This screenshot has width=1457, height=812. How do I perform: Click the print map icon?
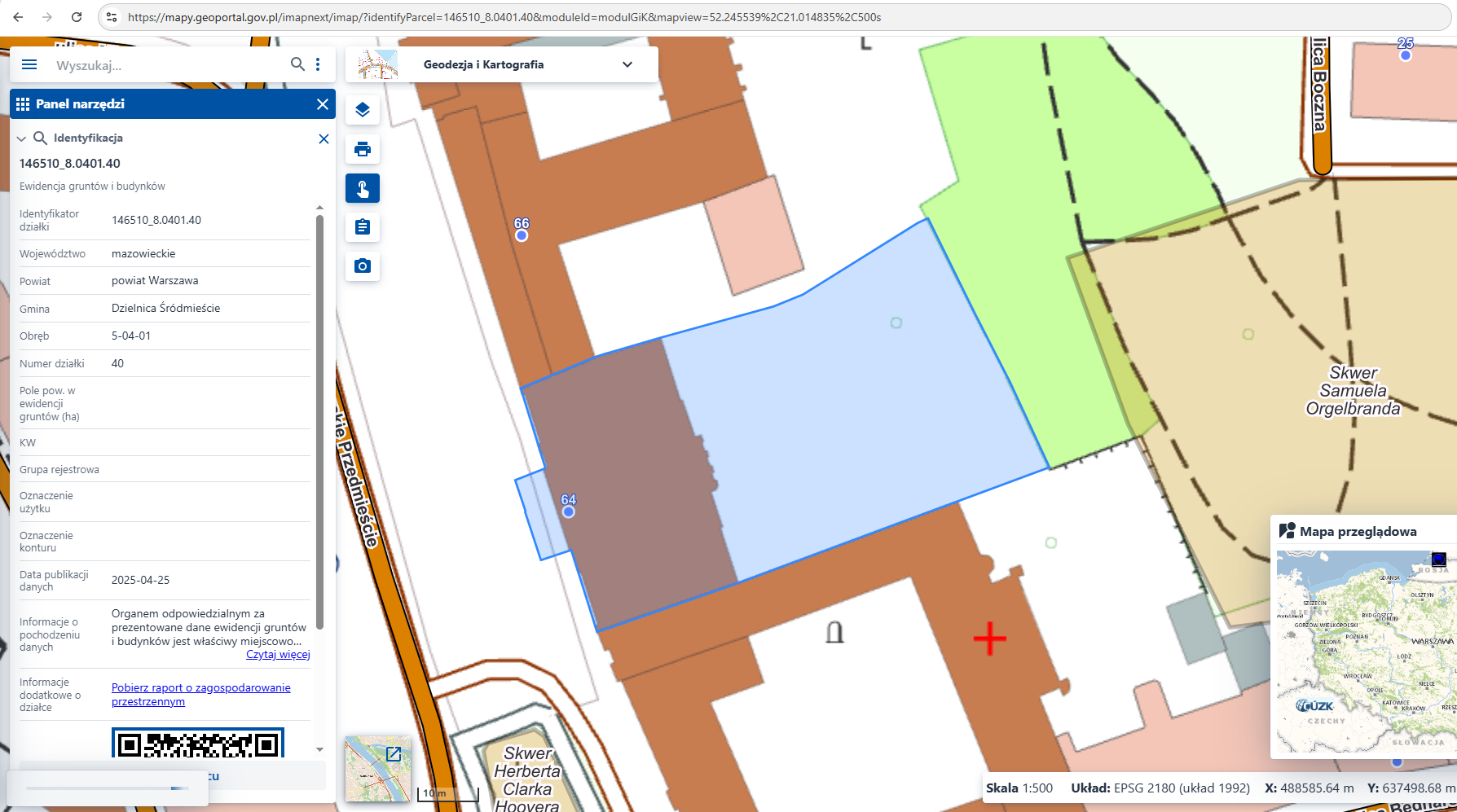(363, 149)
